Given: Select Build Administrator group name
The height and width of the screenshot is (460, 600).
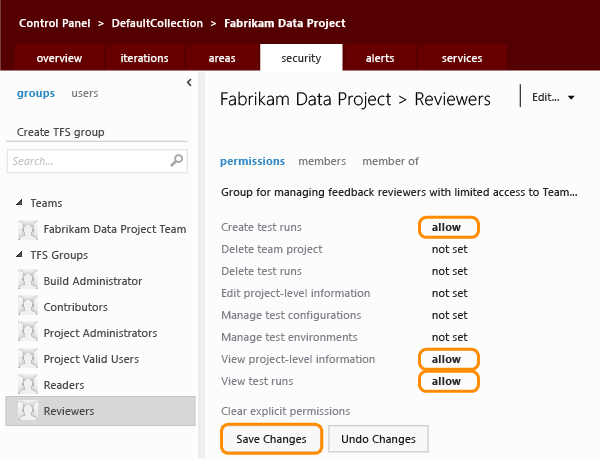Looking at the screenshot, I should (93, 281).
